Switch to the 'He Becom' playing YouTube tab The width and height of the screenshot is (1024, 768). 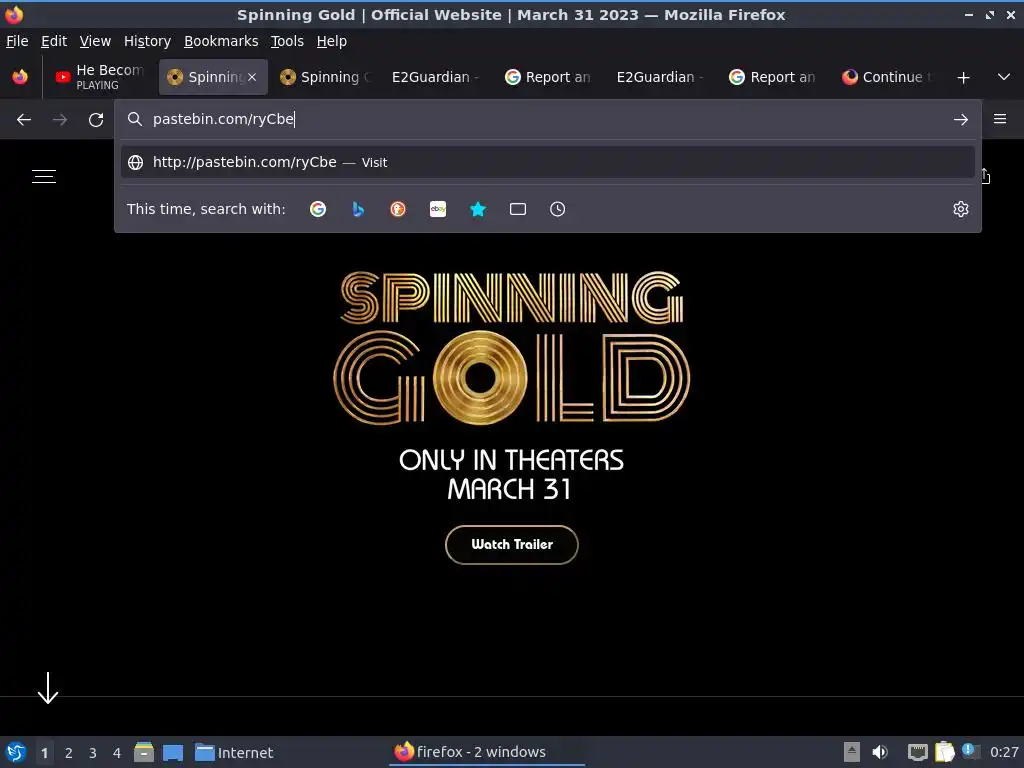pyautogui.click(x=99, y=77)
